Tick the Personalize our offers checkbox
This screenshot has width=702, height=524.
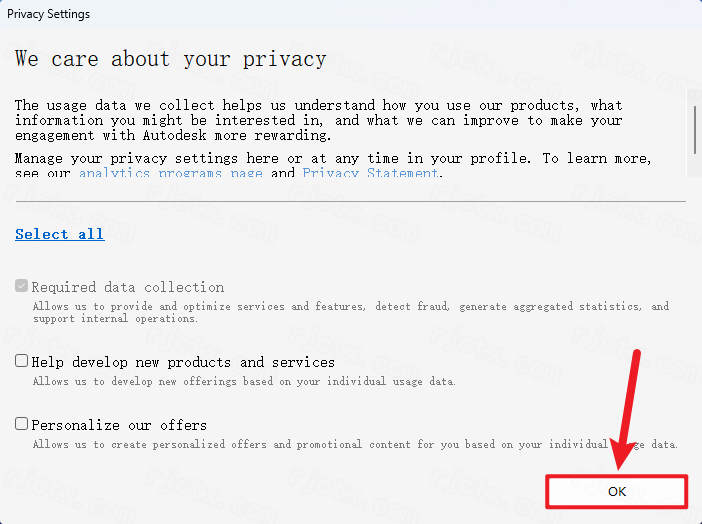(x=22, y=424)
